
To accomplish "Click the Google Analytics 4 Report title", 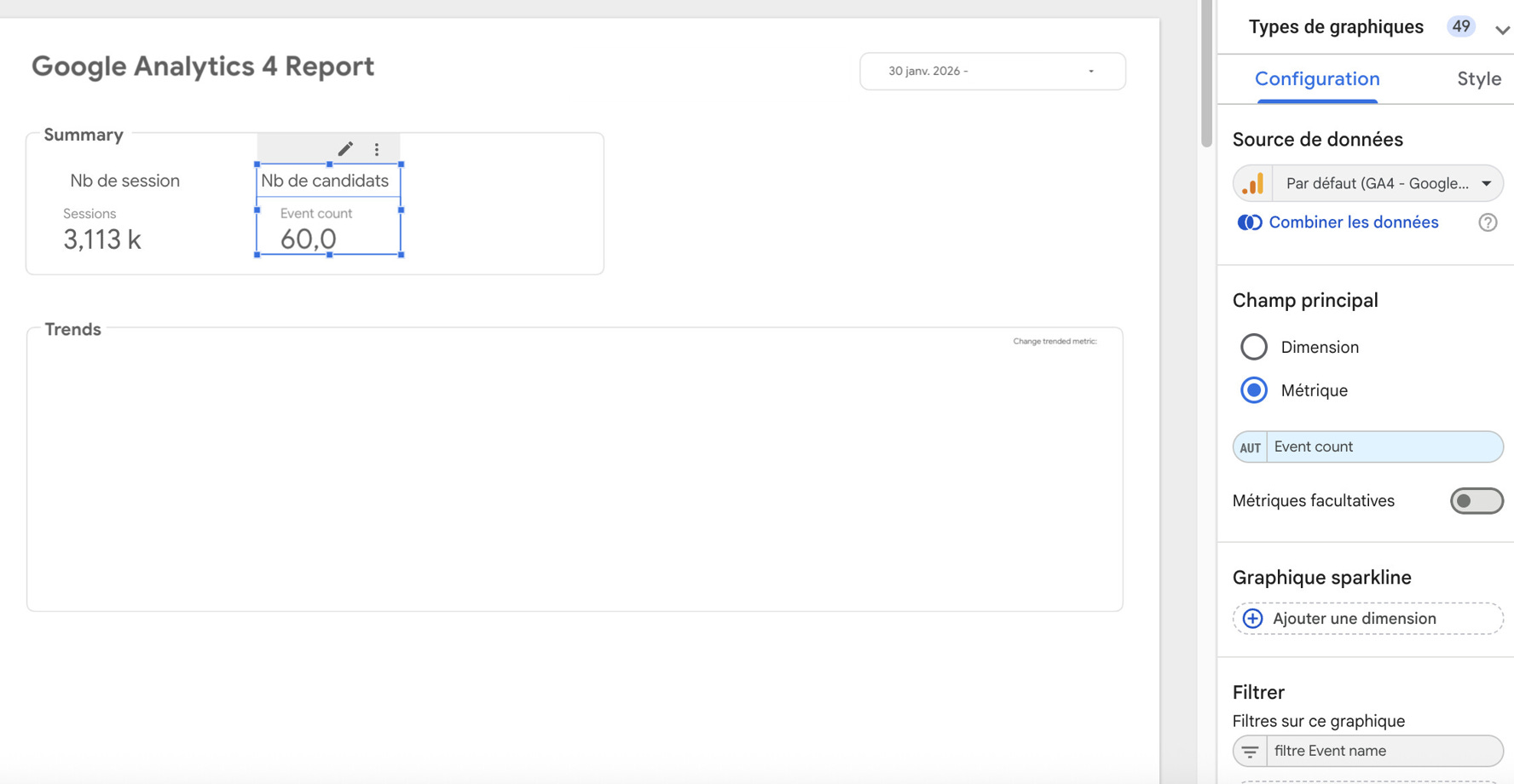I will pos(203,66).
